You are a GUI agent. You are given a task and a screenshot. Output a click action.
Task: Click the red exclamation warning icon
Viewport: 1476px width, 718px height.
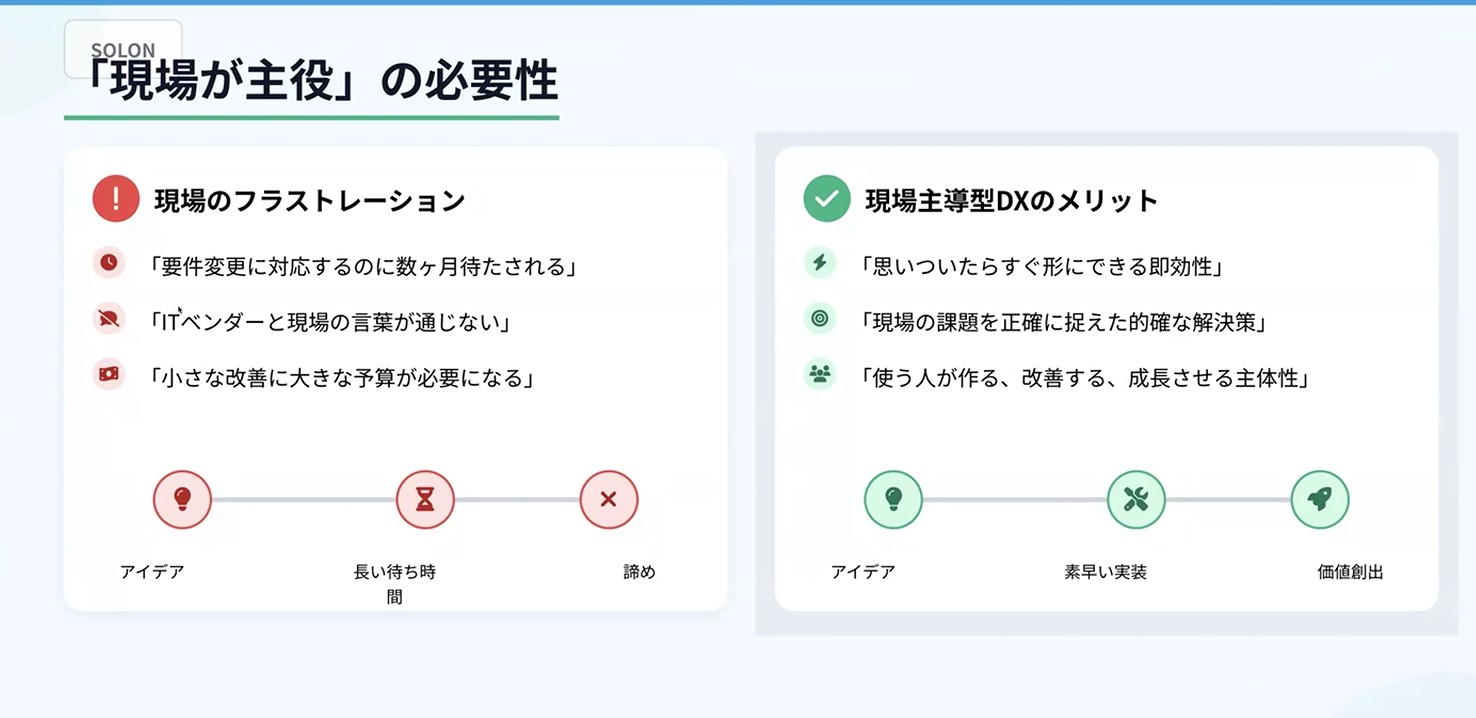click(116, 199)
